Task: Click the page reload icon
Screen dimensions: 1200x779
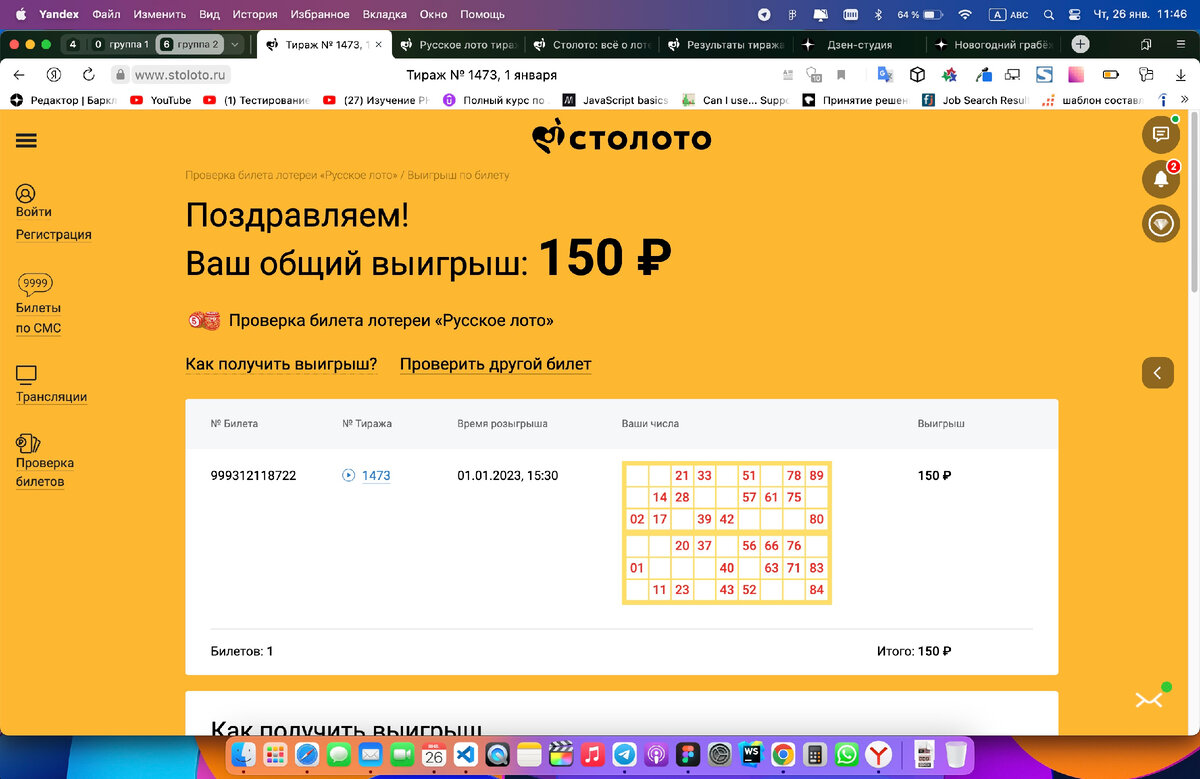Action: click(89, 74)
